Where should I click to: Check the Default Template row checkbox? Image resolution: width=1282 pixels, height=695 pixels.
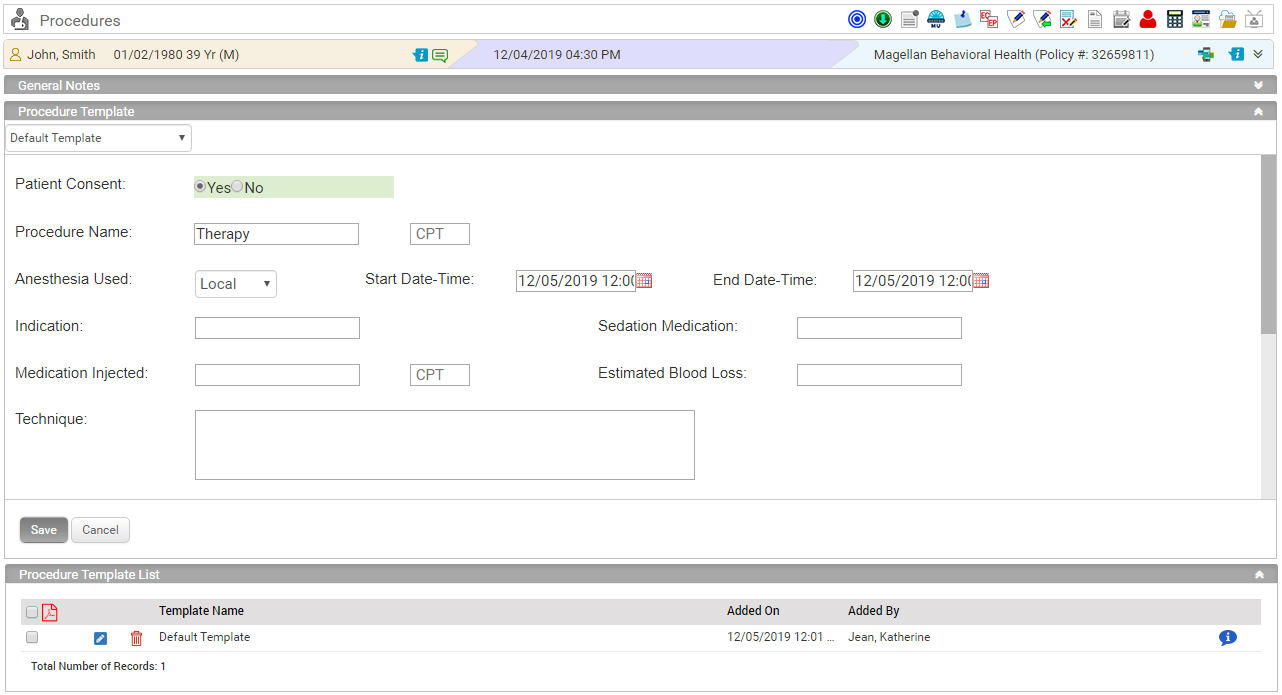click(x=32, y=637)
